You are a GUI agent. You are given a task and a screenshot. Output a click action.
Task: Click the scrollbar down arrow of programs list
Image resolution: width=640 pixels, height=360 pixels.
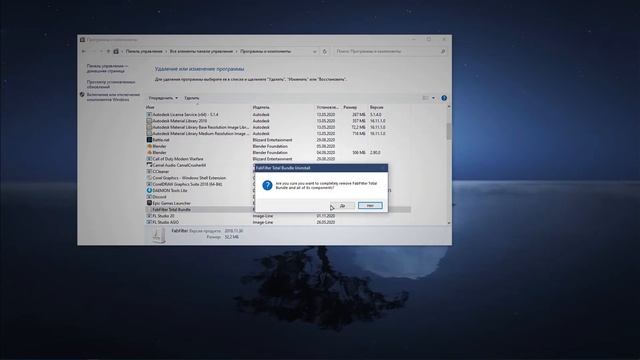[449, 223]
